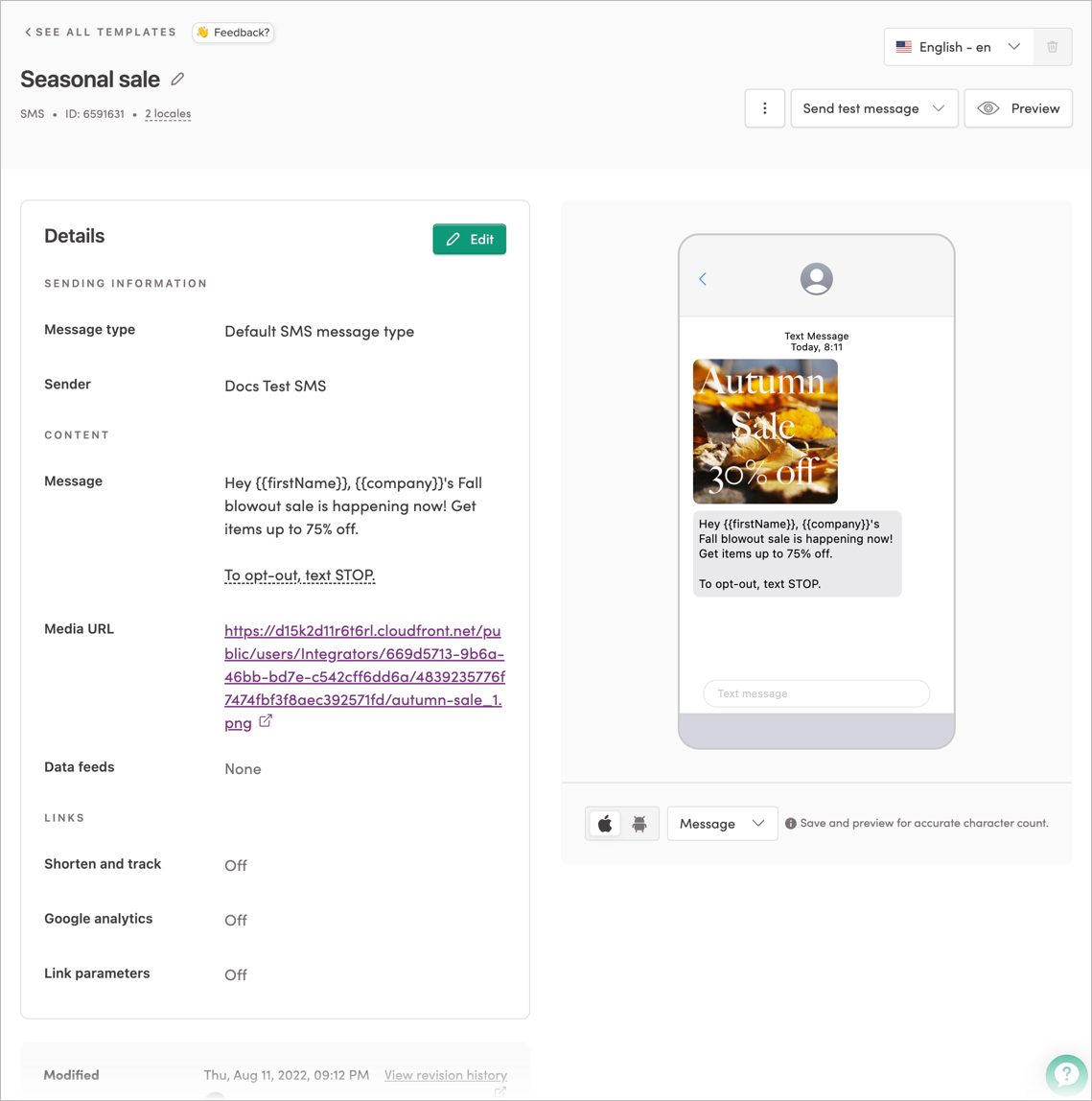This screenshot has width=1092, height=1101.
Task: Open the English - en locale dropdown
Action: (x=958, y=47)
